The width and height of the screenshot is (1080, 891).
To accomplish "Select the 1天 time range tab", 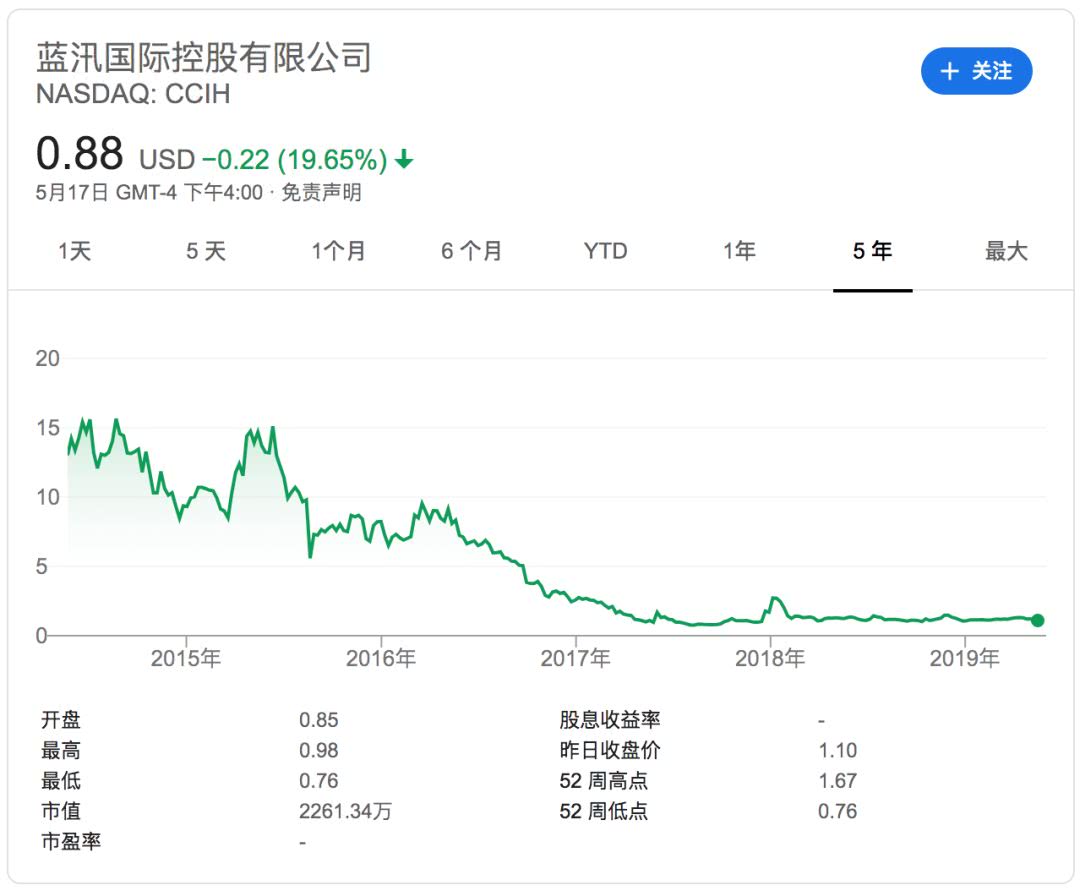I will (74, 251).
